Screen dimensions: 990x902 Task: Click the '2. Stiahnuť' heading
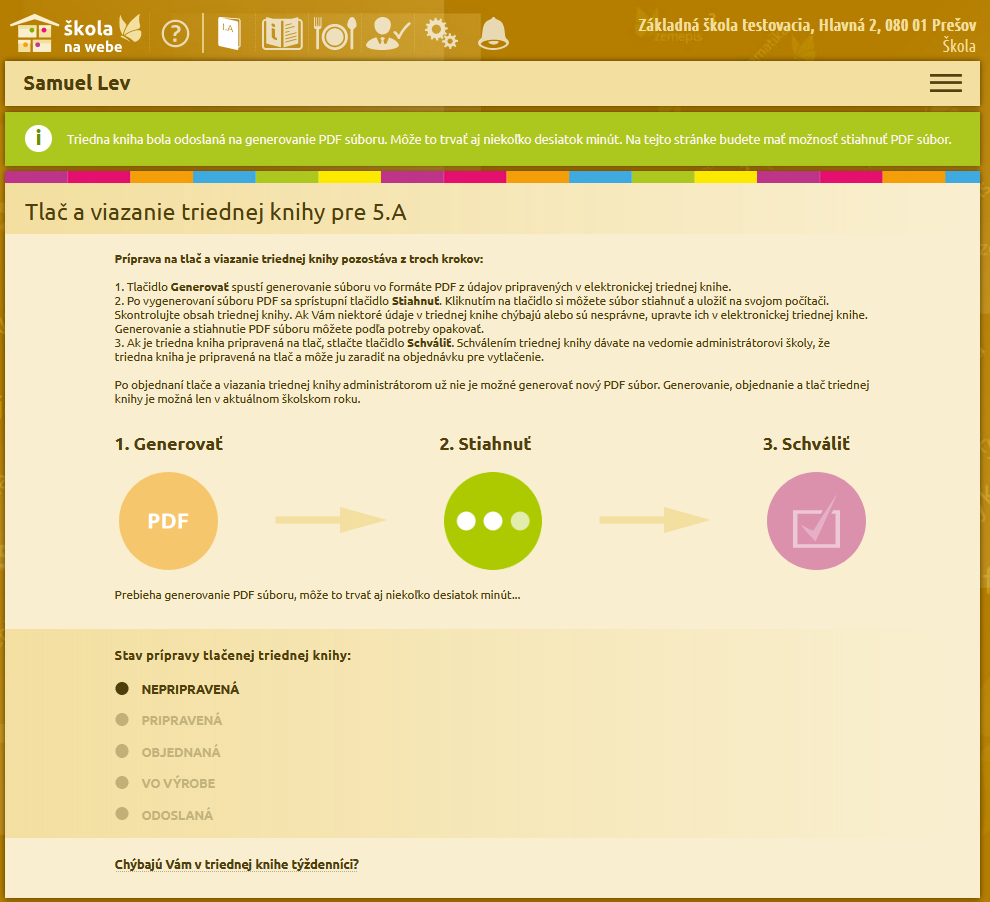485,444
